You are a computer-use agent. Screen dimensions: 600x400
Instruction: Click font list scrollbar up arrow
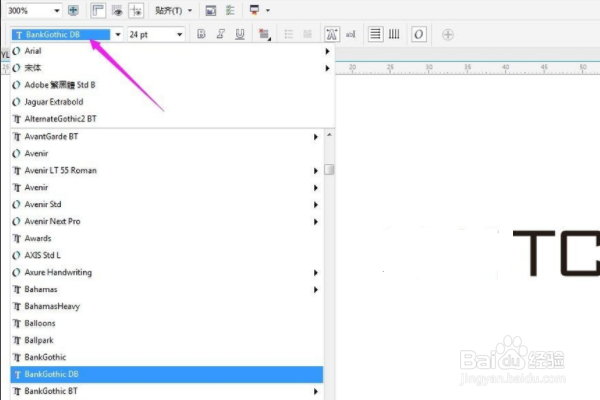(x=329, y=135)
